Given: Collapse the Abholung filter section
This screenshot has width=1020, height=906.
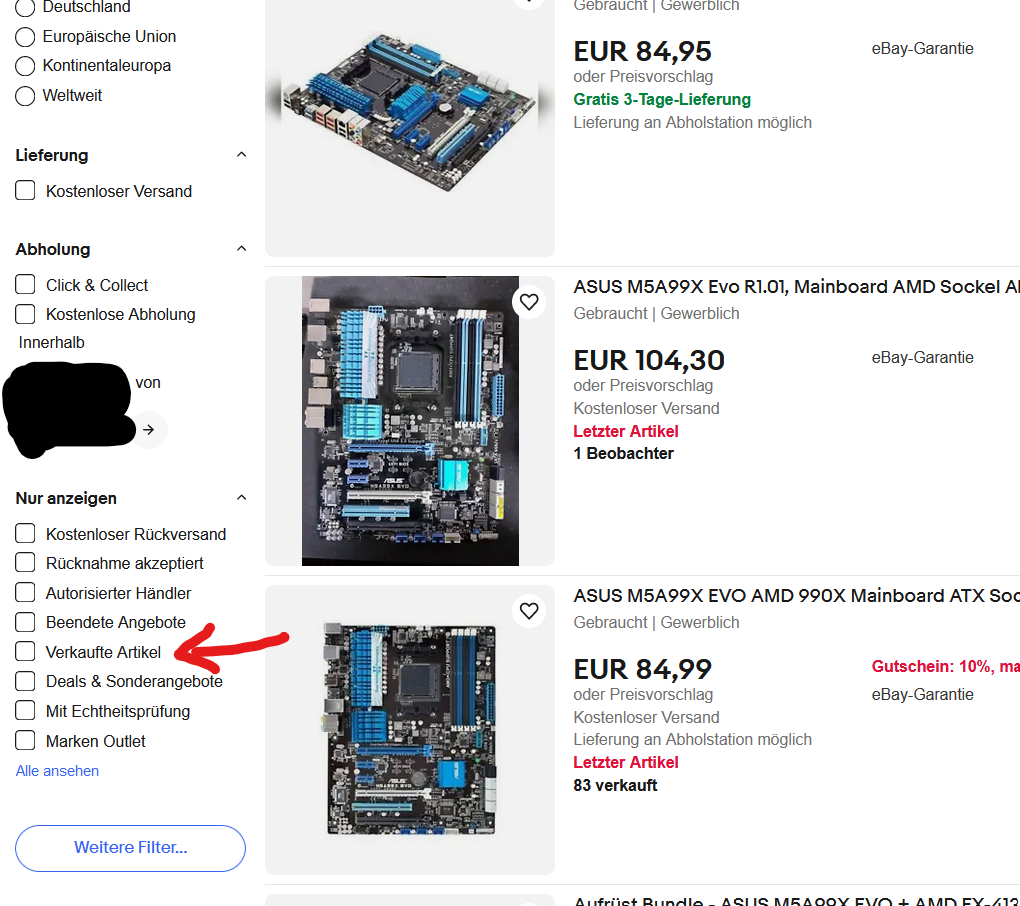Looking at the screenshot, I should (x=241, y=248).
